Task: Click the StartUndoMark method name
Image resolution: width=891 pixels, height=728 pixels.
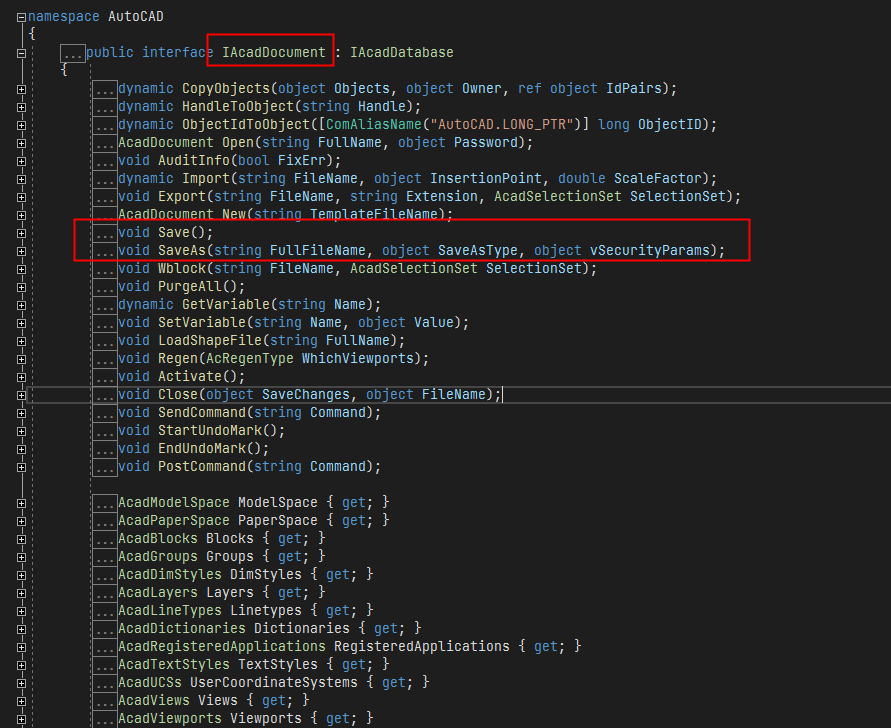Action: click(212, 430)
